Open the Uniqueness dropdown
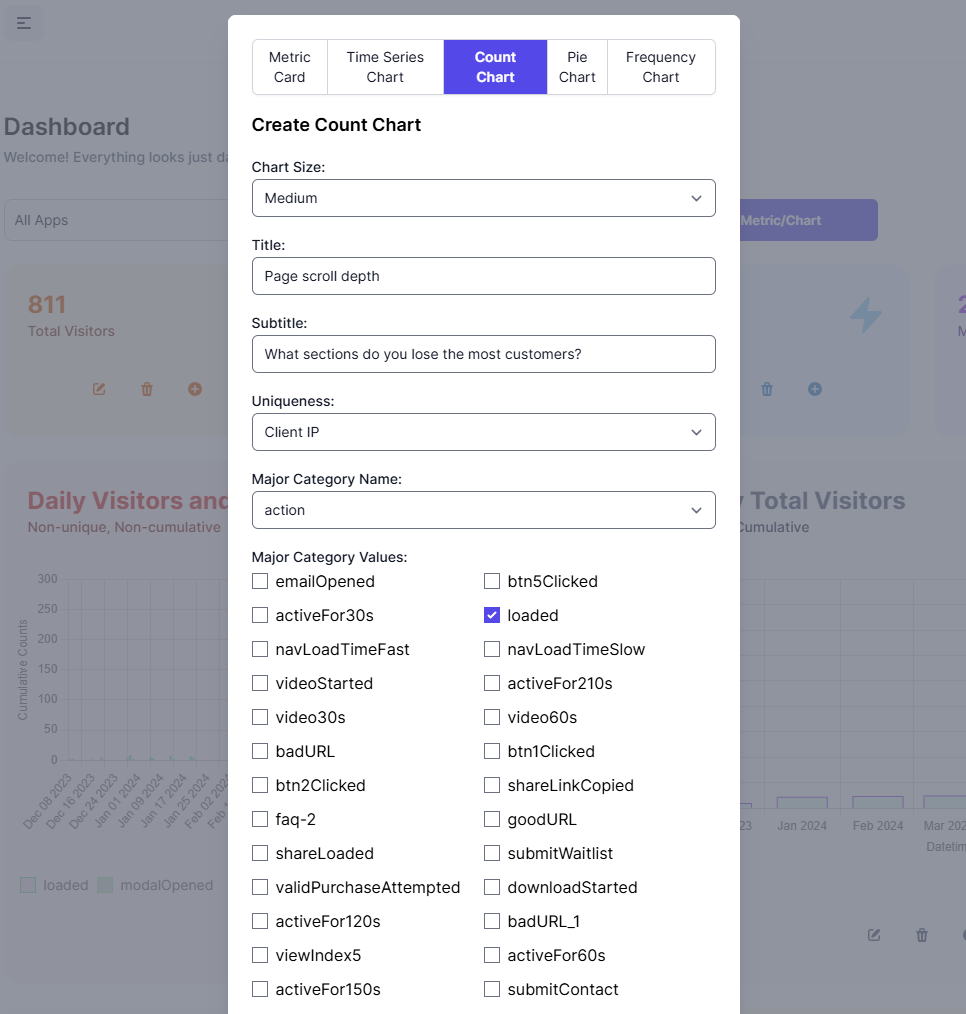This screenshot has height=1014, width=966. pyautogui.click(x=484, y=432)
